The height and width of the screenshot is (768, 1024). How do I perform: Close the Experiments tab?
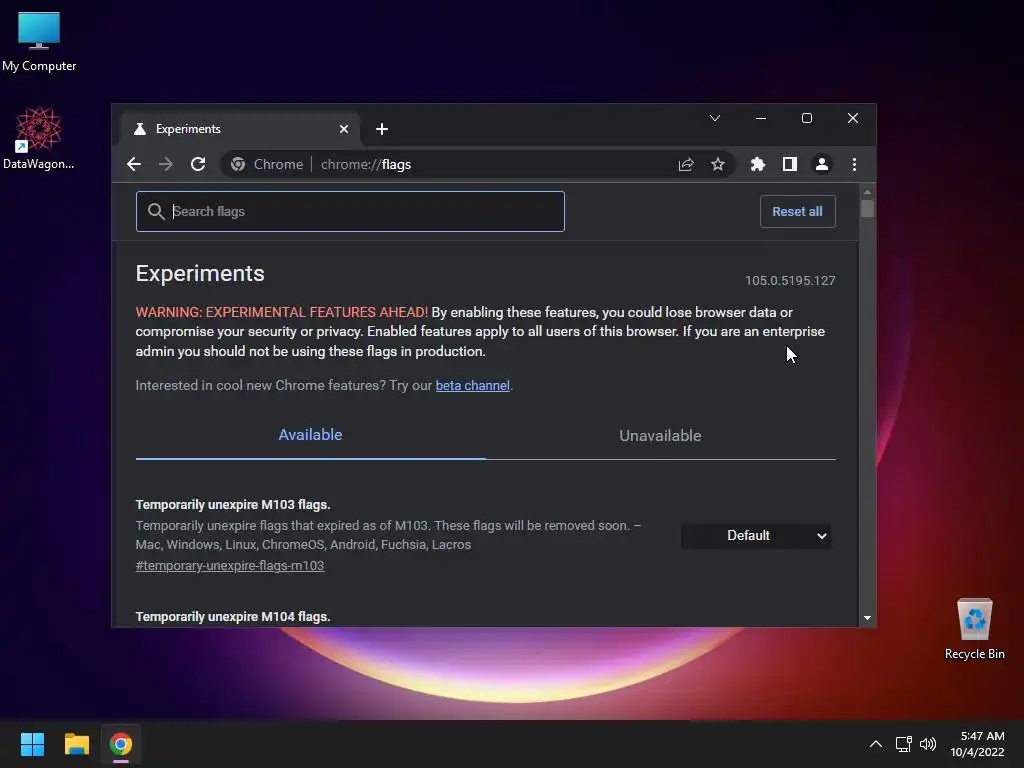[x=344, y=129]
